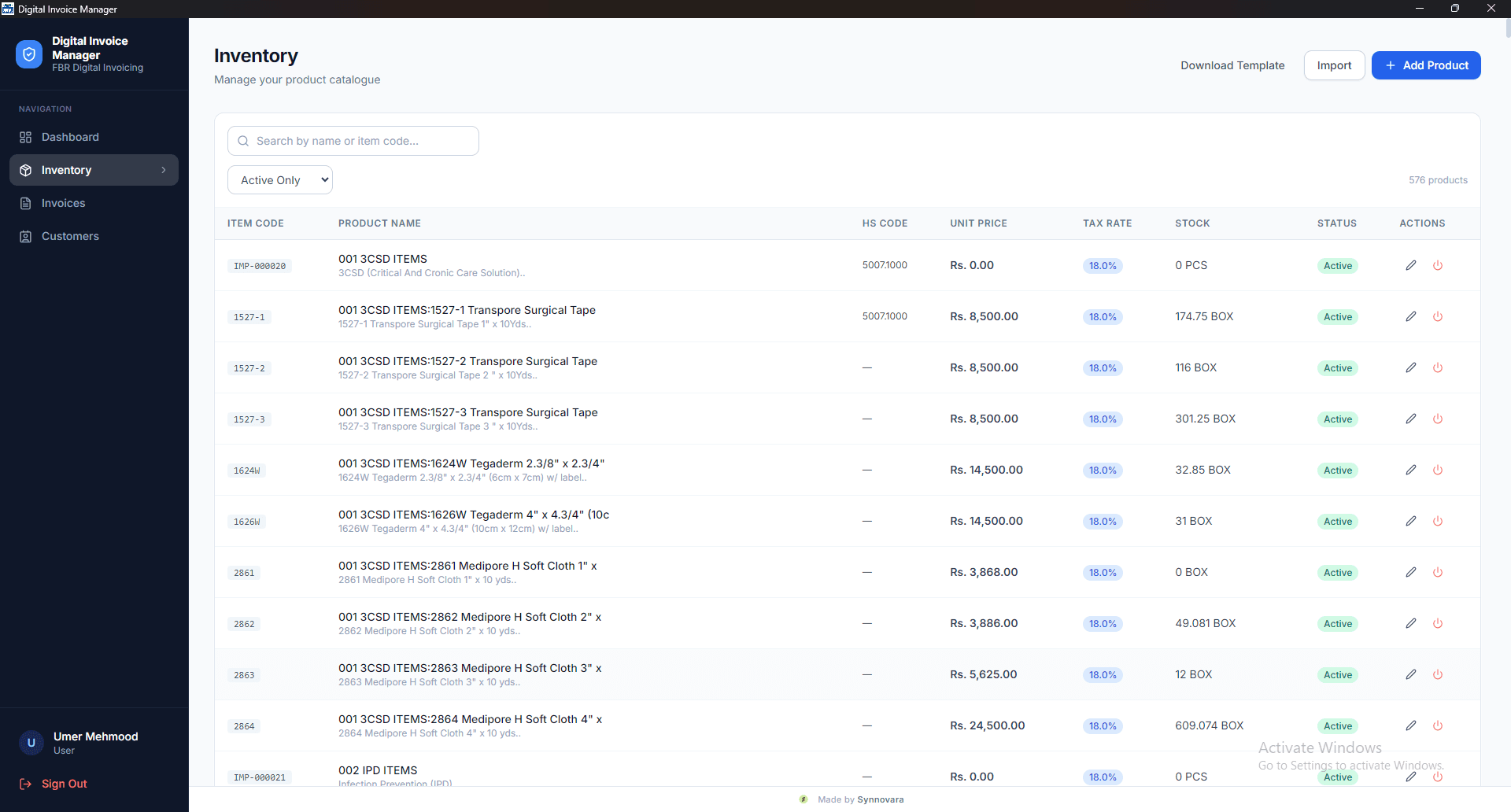Click the PRODUCT NAME column header
Viewport: 1511px width, 812px height.
pos(379,223)
